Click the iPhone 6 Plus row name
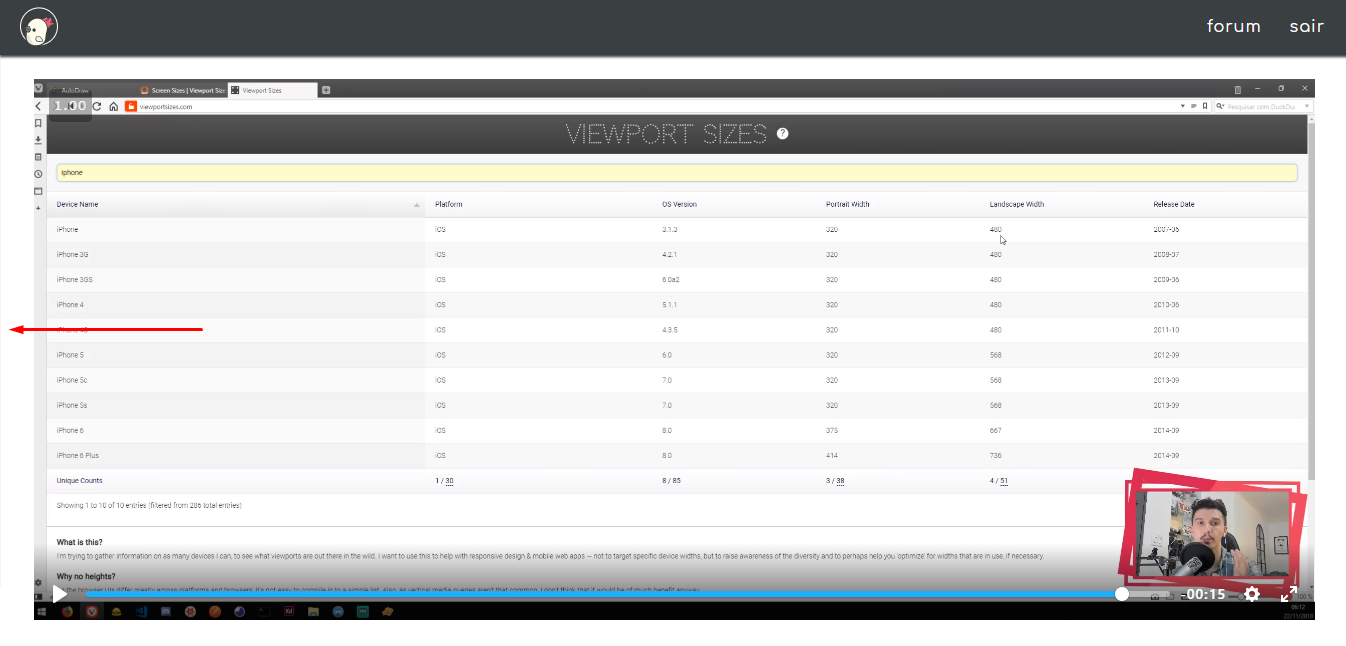 click(78, 455)
